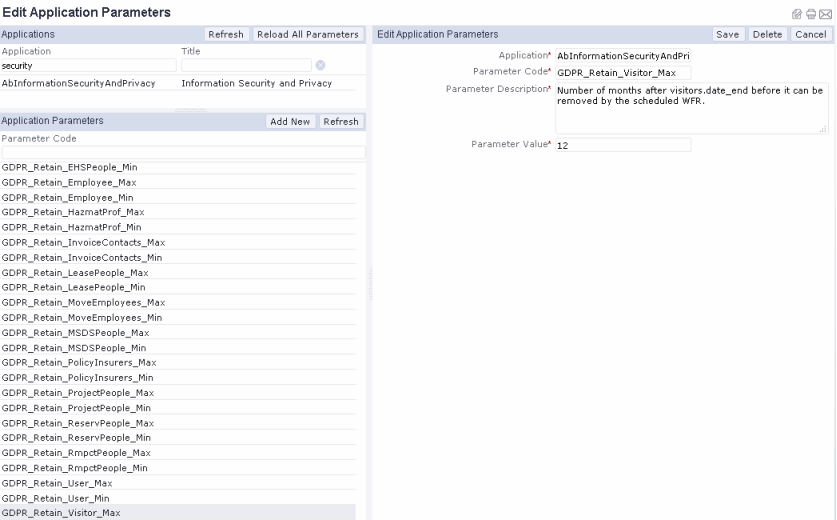Focus the Parameter Code filter field
This screenshot has height=520, width=837.
pos(182,152)
